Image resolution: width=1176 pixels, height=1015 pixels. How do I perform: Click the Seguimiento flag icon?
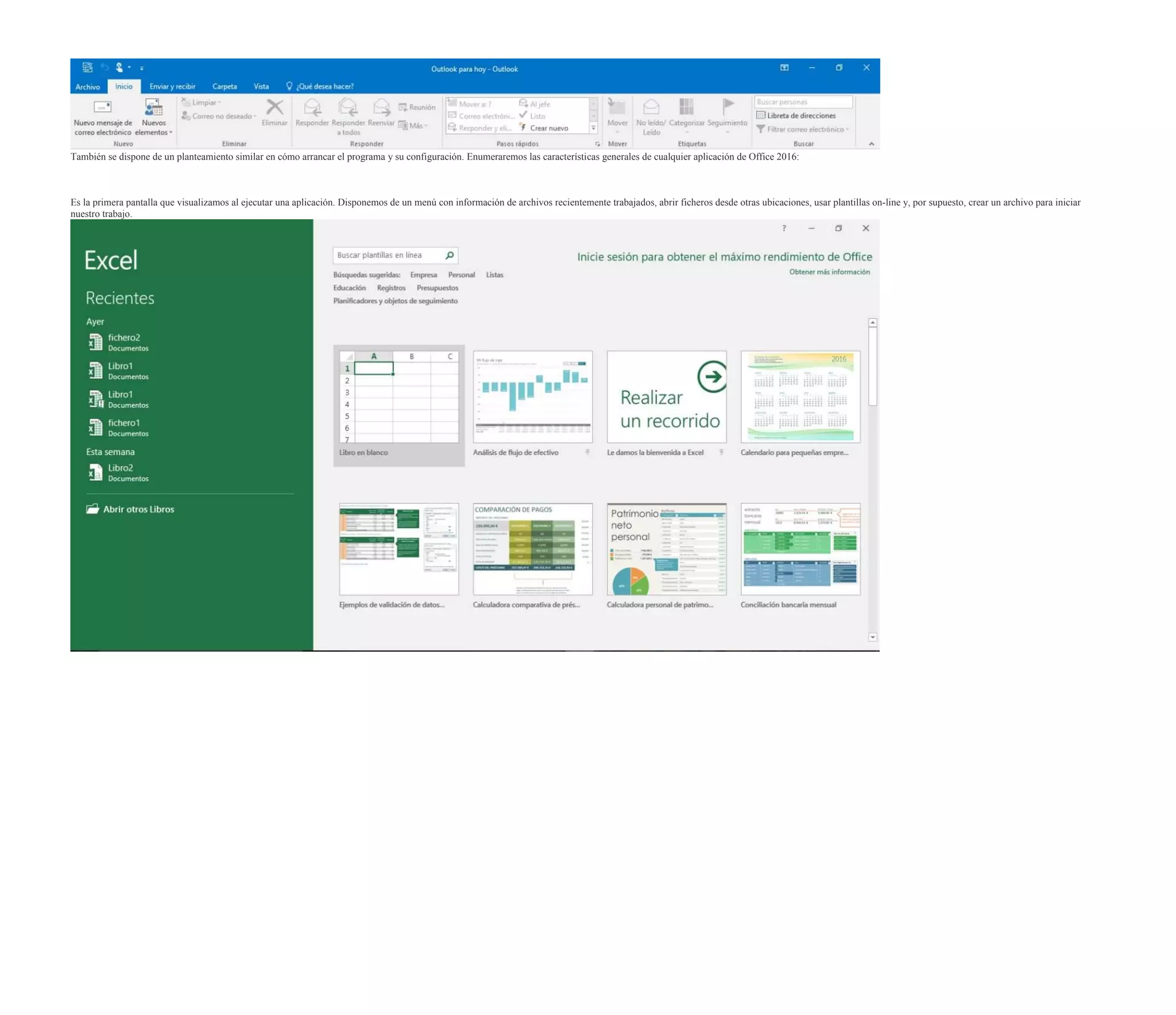coord(728,106)
